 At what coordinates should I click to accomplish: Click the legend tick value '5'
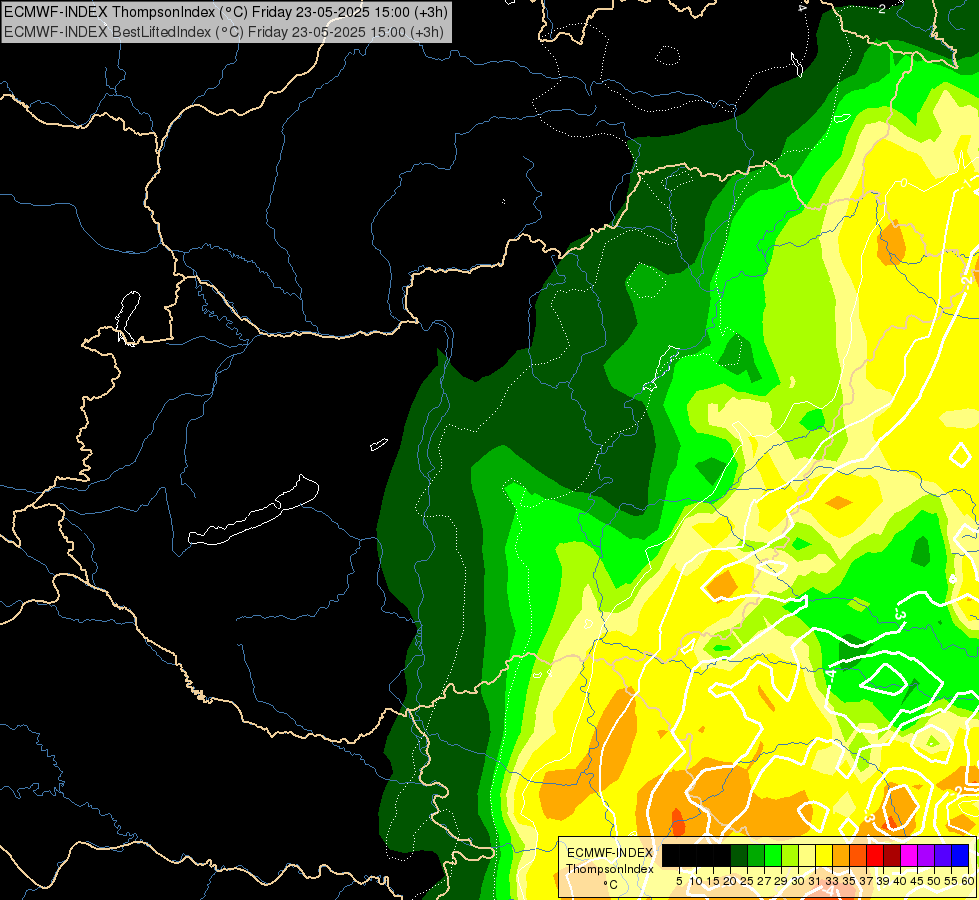[x=679, y=881]
